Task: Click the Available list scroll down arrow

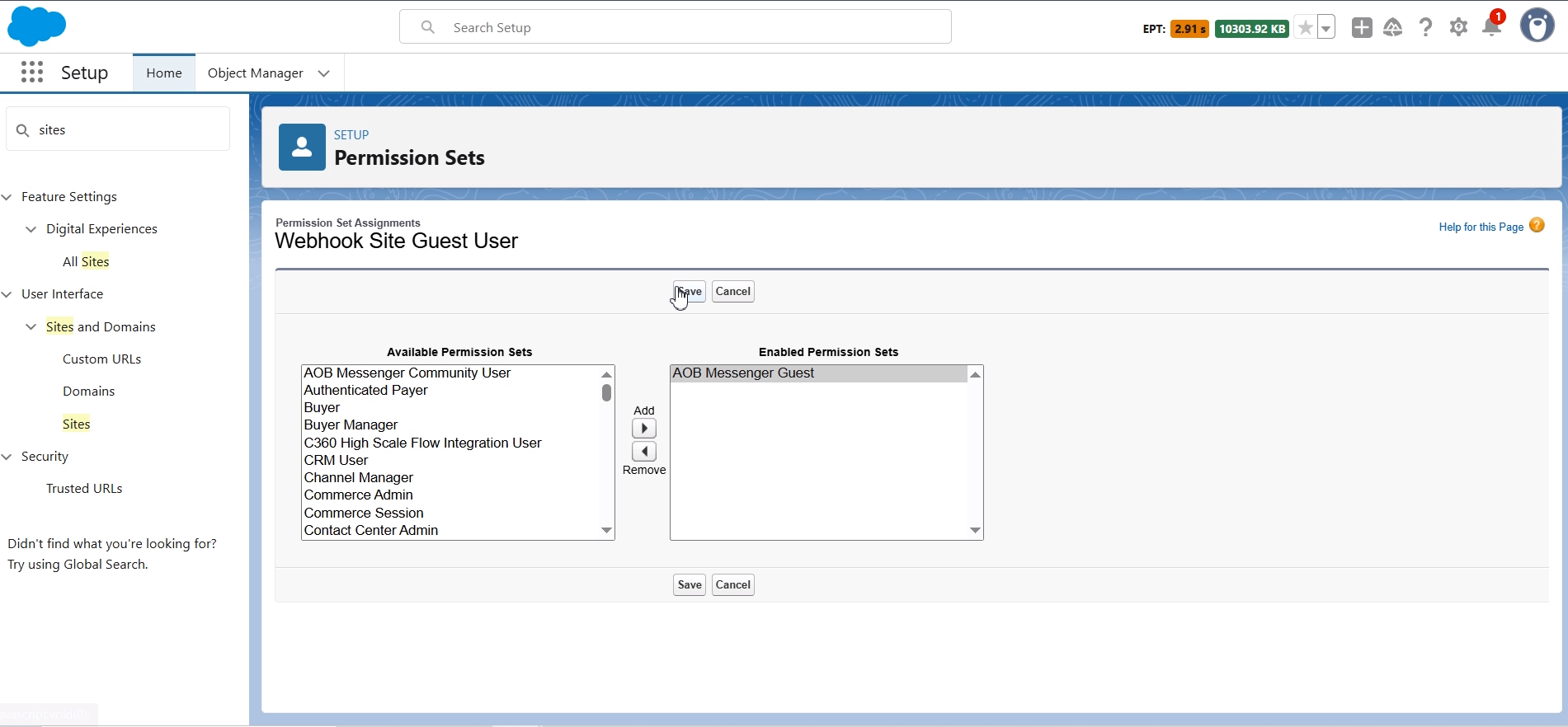Action: (x=607, y=530)
